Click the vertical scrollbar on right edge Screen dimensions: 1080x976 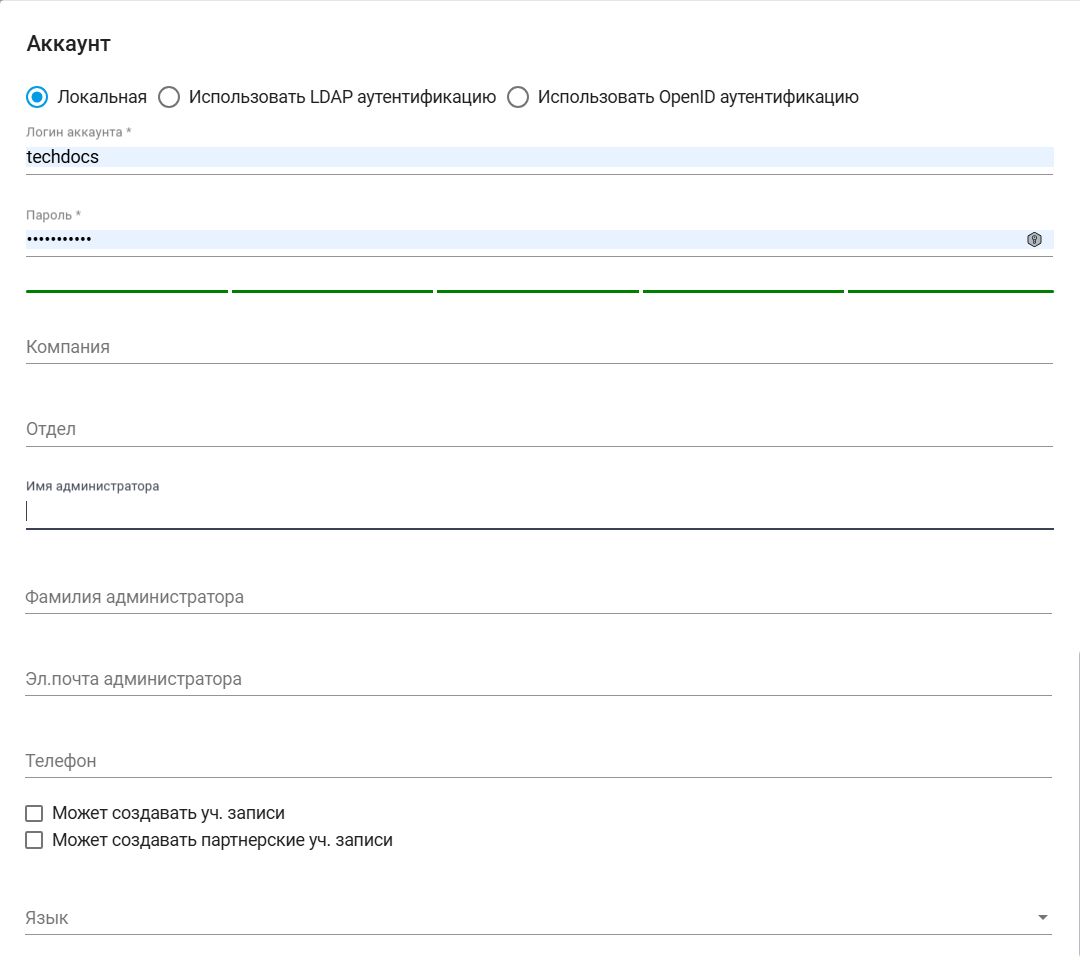[x=1078, y=800]
